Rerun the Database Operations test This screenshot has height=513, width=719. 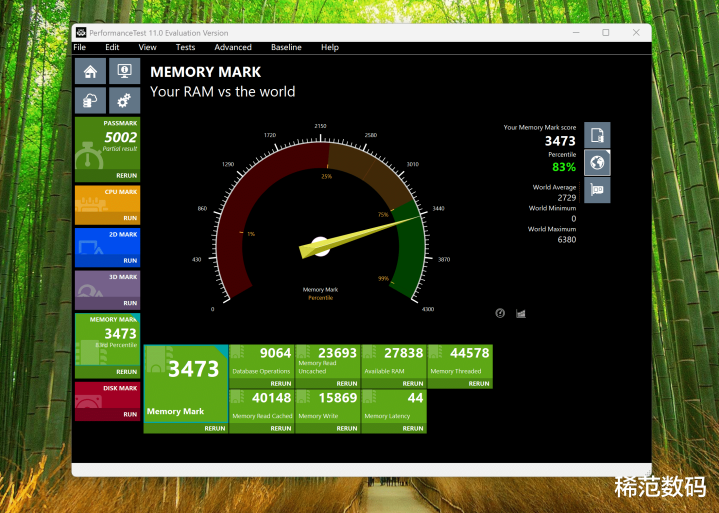click(x=281, y=383)
